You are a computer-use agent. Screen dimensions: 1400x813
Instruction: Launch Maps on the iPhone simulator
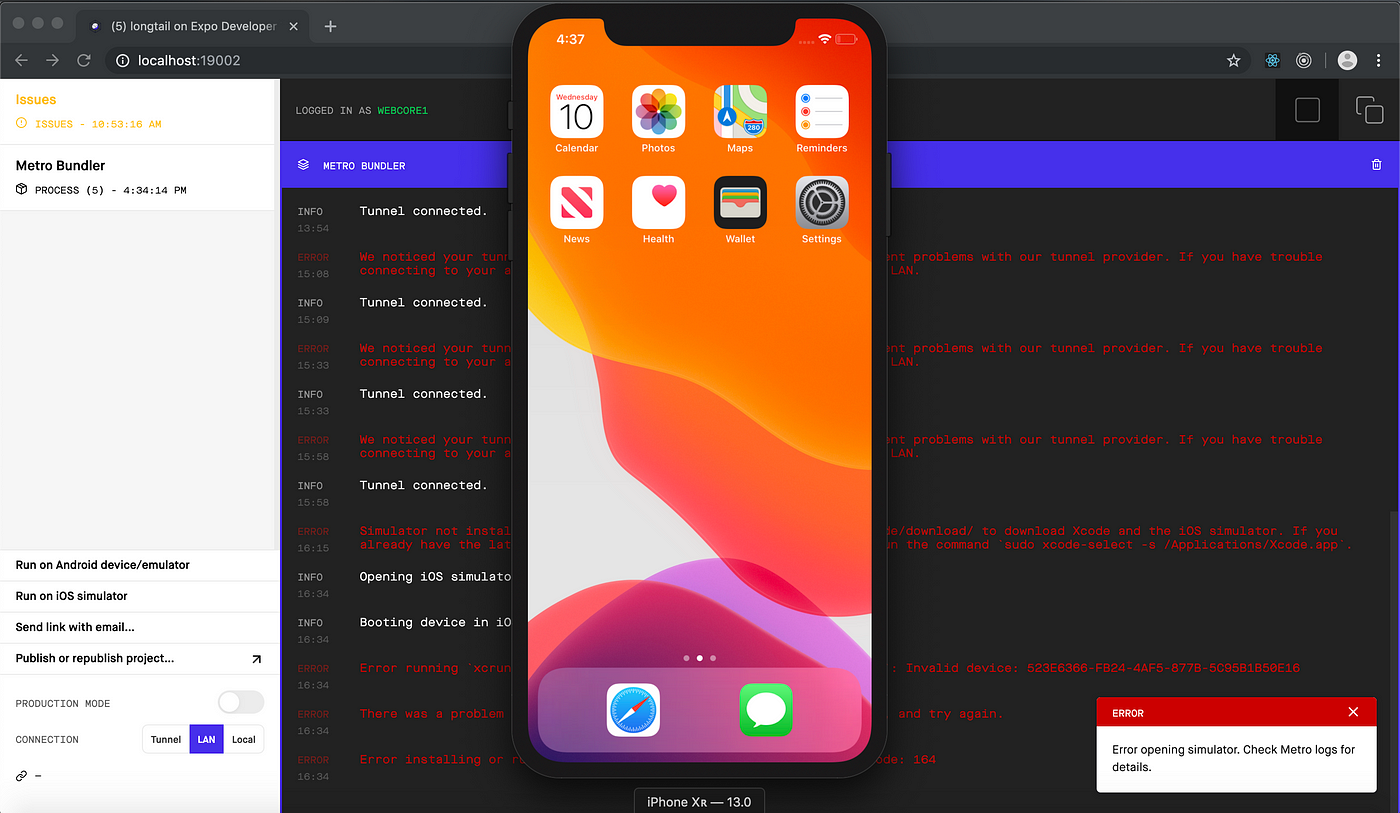click(740, 111)
